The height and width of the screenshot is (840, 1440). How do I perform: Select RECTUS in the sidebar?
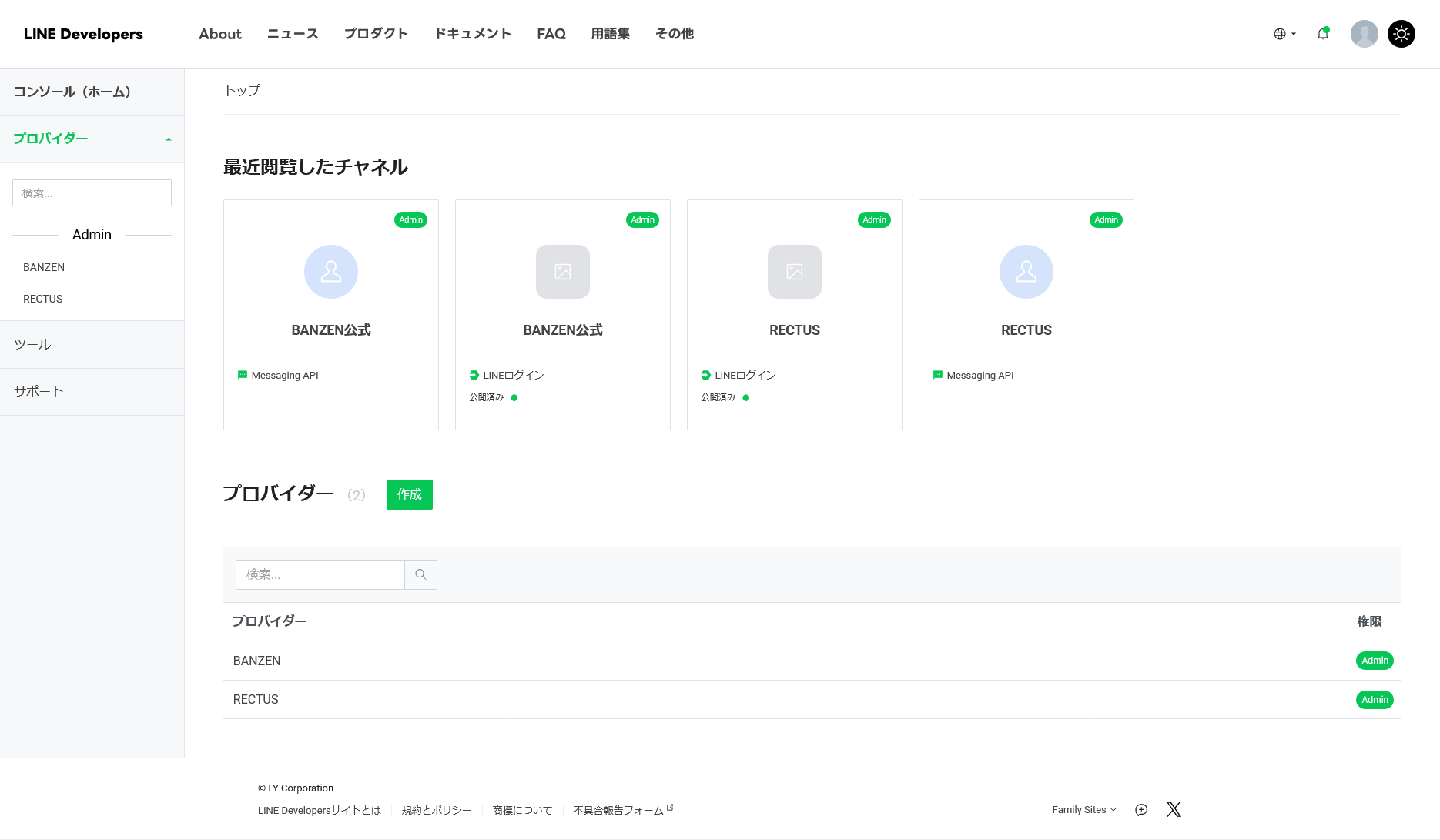point(43,299)
